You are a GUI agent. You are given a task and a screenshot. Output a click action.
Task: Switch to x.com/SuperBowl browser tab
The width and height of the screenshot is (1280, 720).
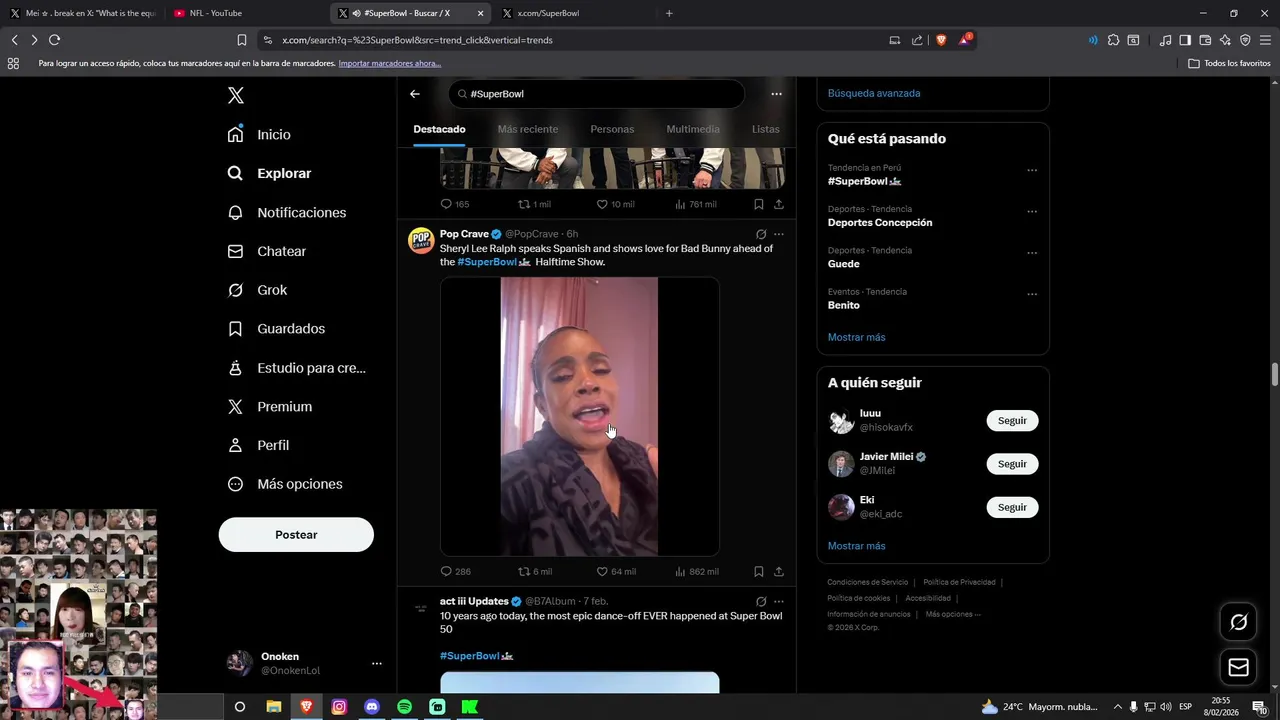[574, 13]
